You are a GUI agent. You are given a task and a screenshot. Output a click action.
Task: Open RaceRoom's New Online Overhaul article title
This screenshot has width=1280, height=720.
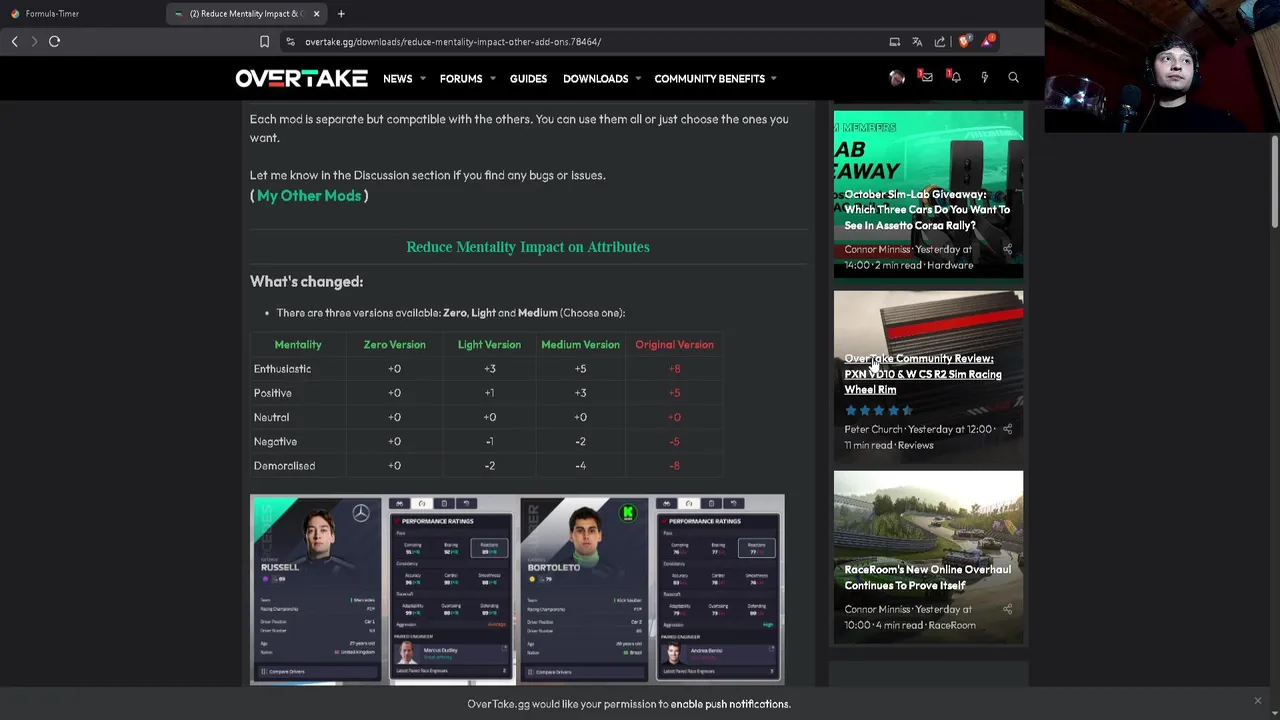point(927,577)
